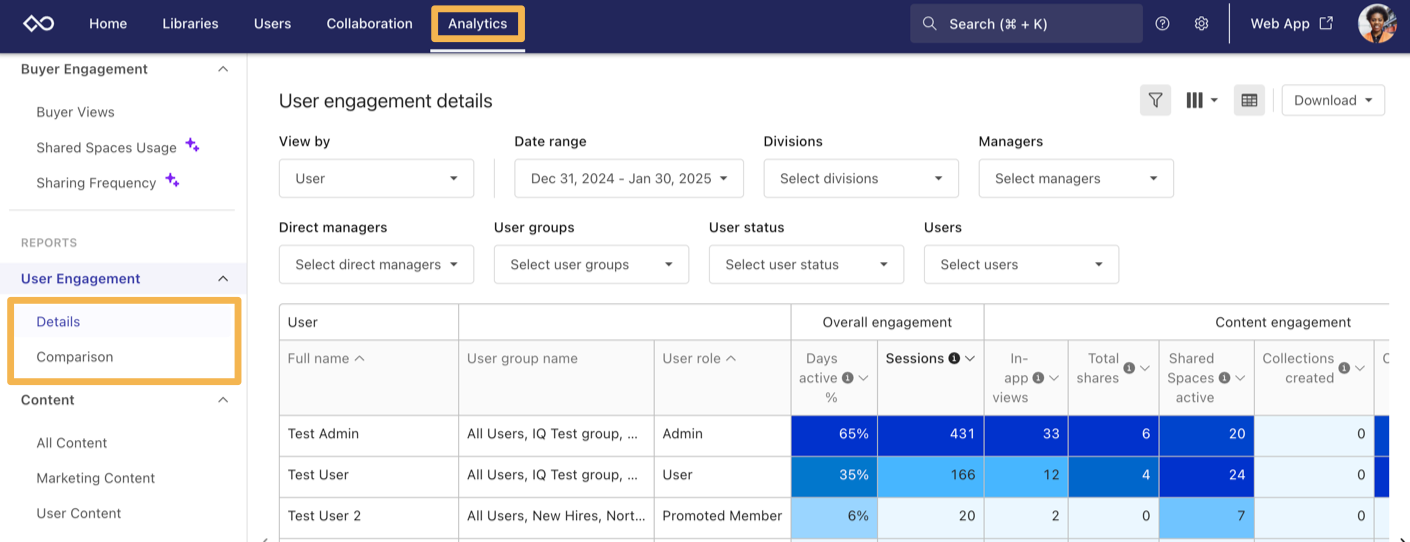Click the user profile avatar
This screenshot has height=542, width=1410.
[x=1376, y=23]
